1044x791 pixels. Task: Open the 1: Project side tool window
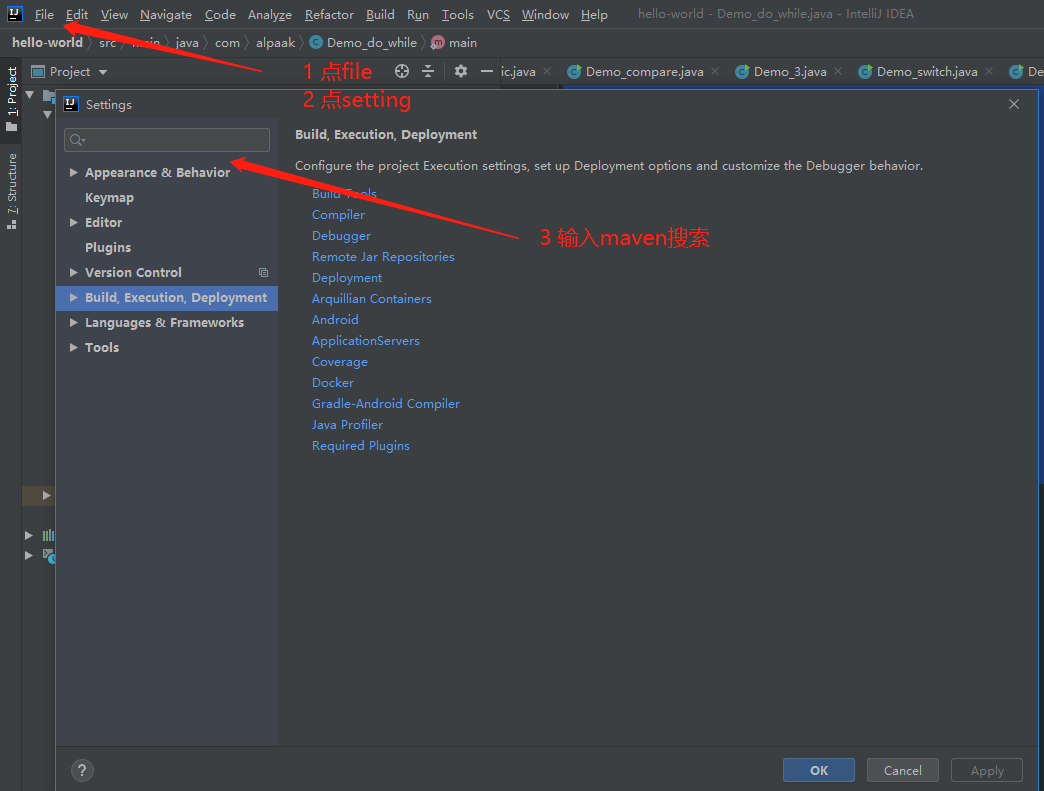(11, 99)
